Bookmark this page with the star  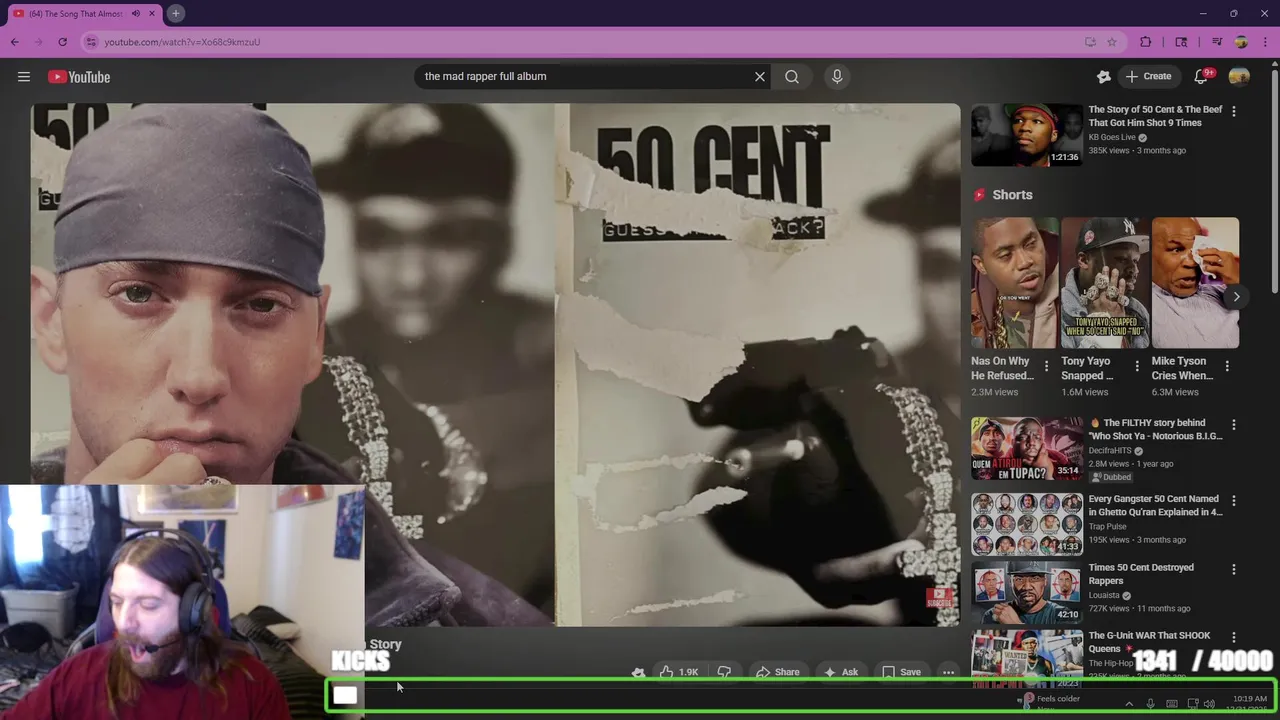point(1112,42)
